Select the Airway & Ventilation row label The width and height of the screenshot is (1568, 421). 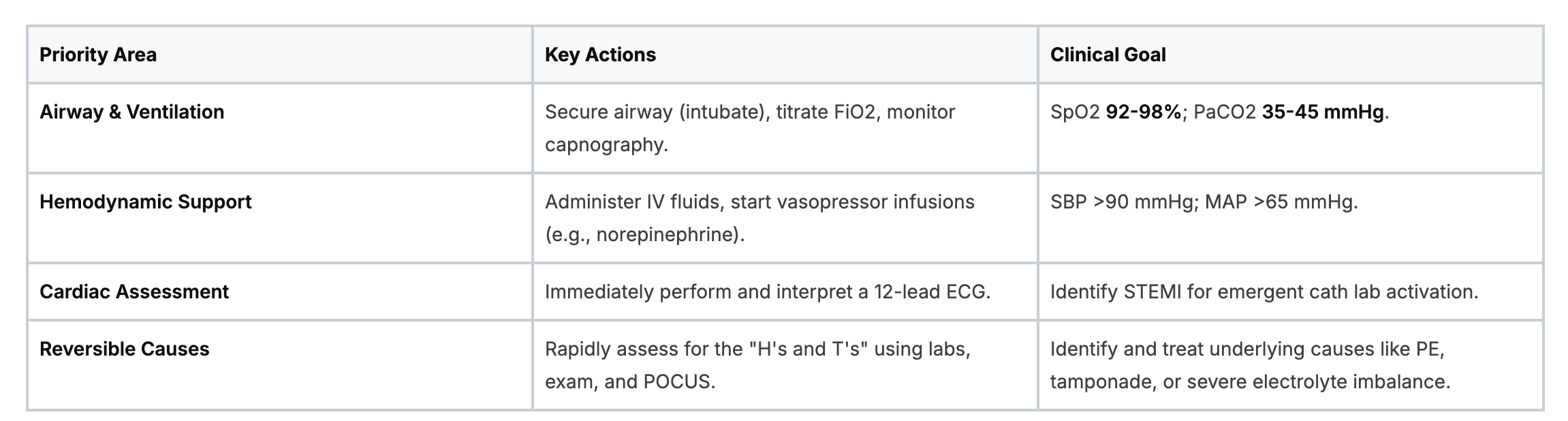(x=131, y=112)
